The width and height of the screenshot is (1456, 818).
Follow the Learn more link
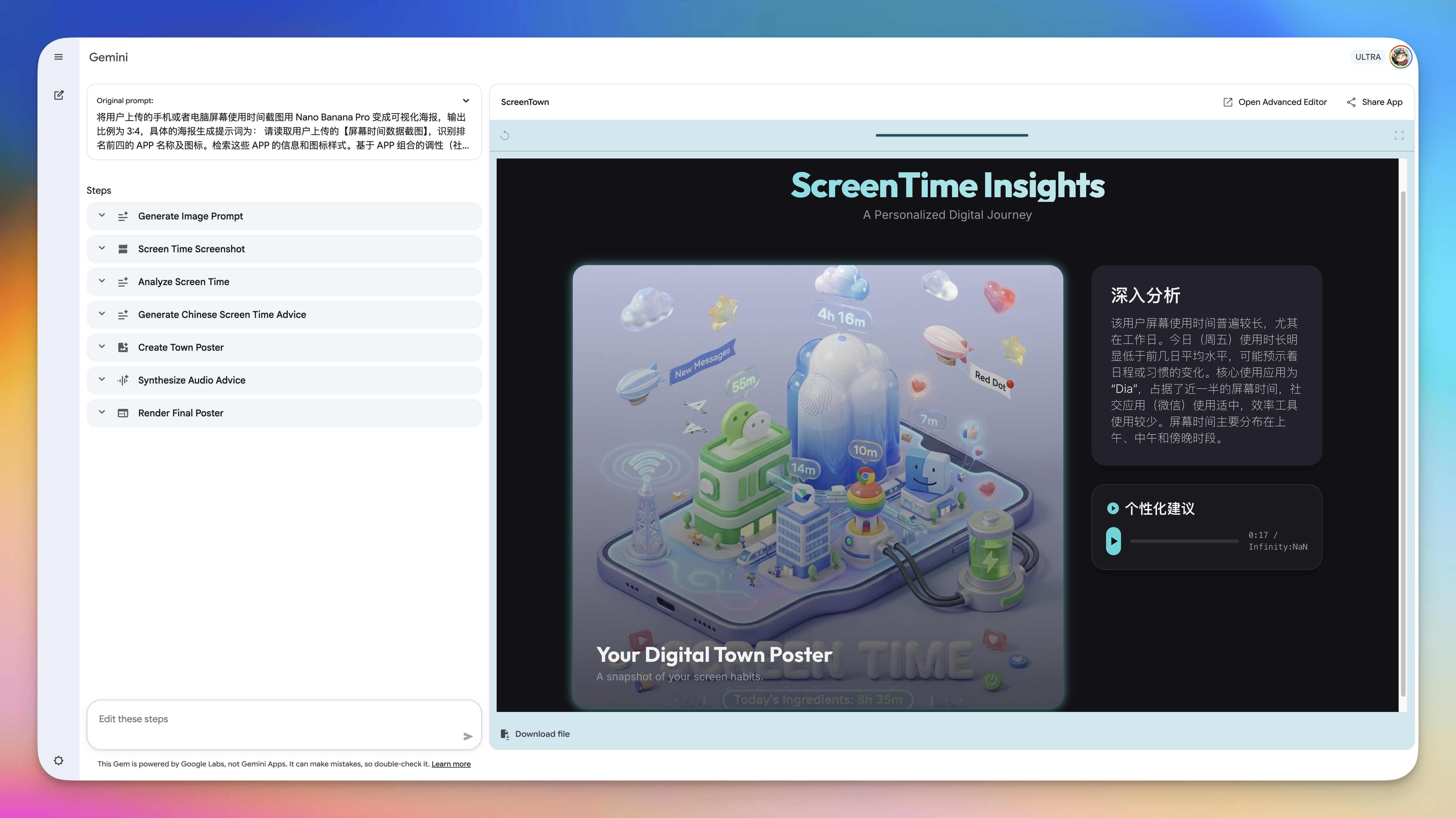pyautogui.click(x=450, y=764)
